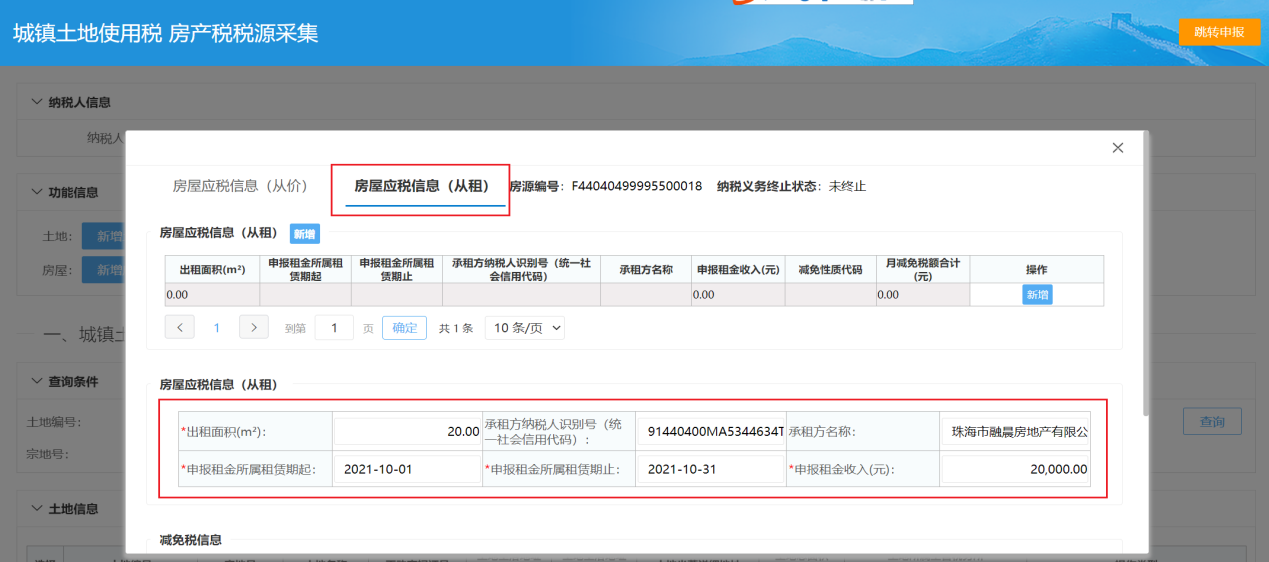Screen dimensions: 1269x562
Task: Click 新增 beside the 房屋应税信息（从租）heading
Action: (304, 234)
